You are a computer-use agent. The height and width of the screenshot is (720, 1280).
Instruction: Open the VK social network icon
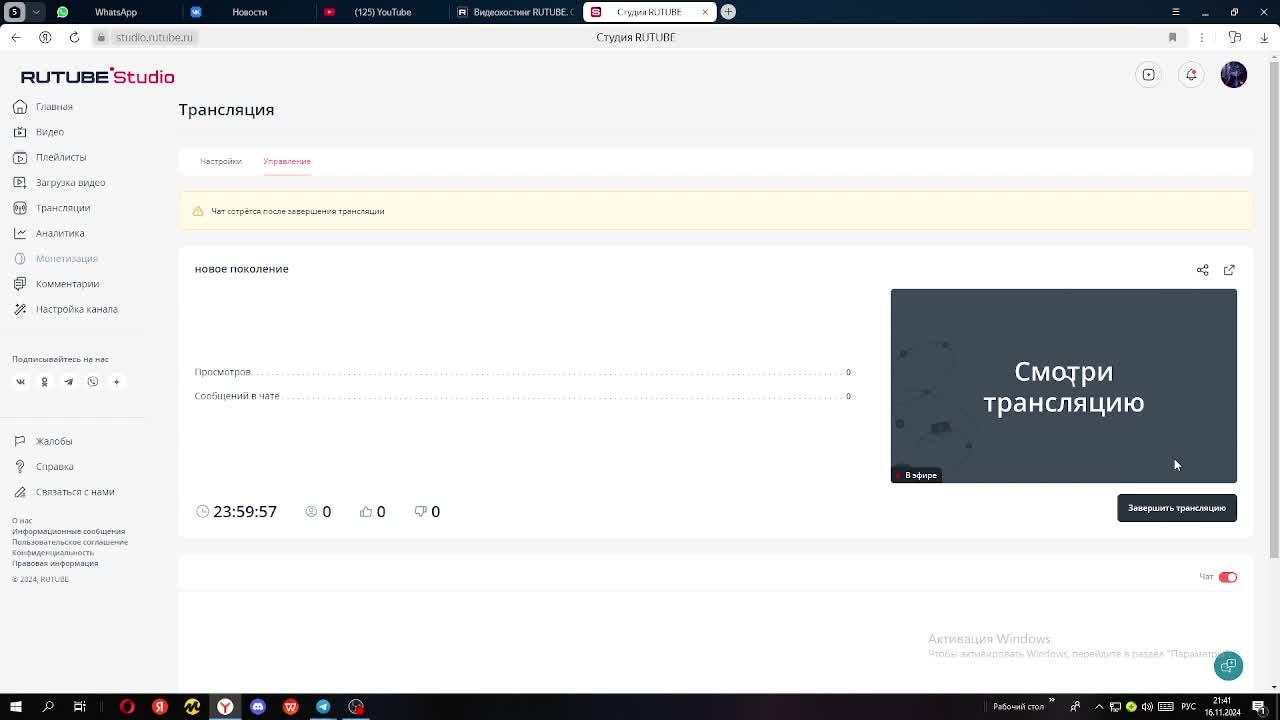[20, 382]
